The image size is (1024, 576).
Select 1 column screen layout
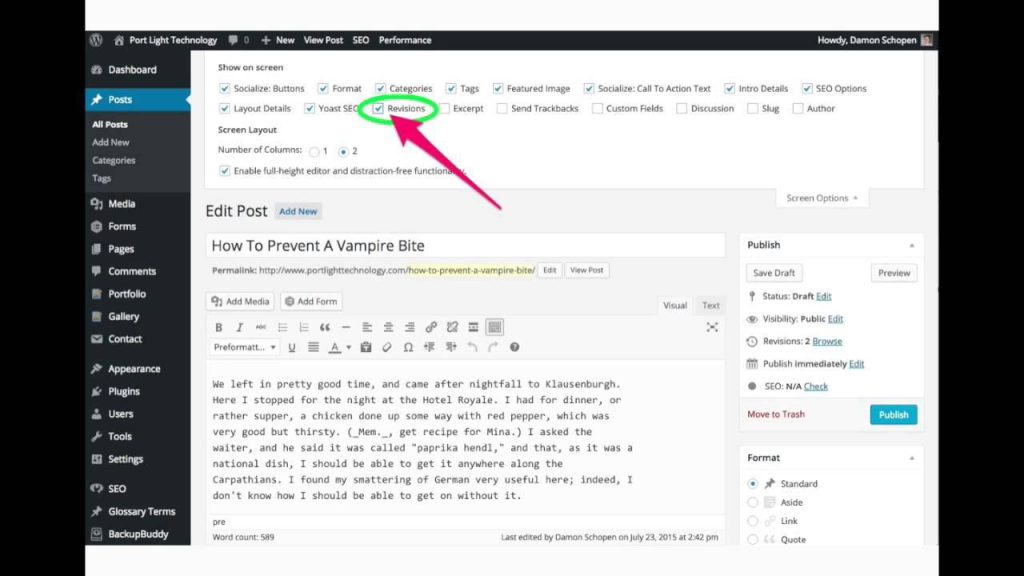pos(314,151)
